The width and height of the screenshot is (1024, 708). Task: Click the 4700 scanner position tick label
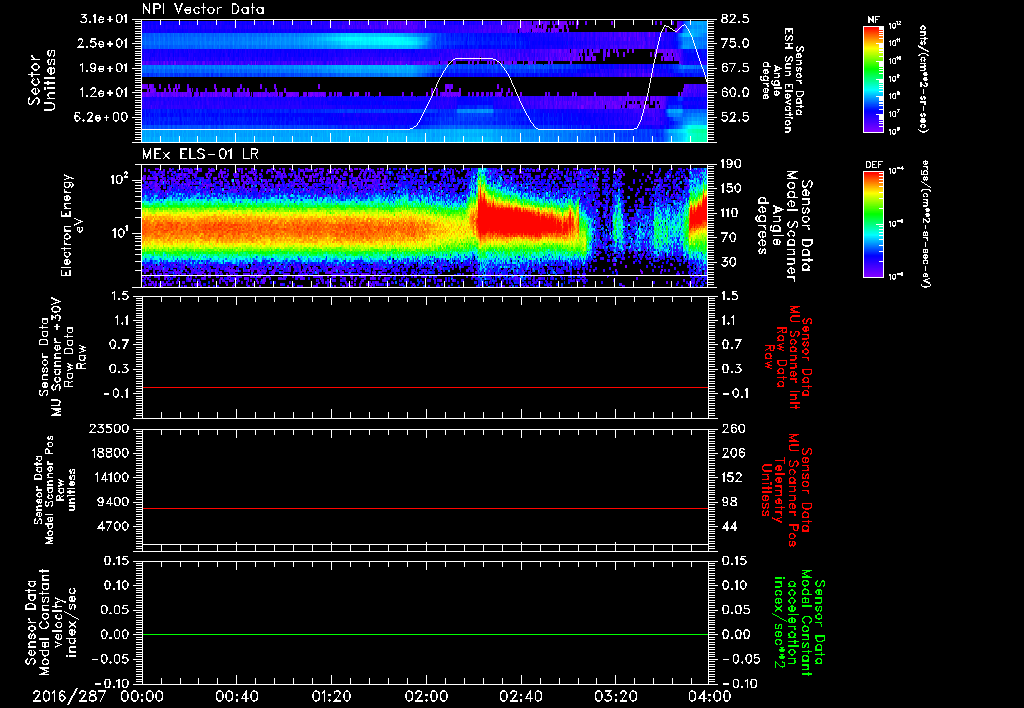click(112, 526)
